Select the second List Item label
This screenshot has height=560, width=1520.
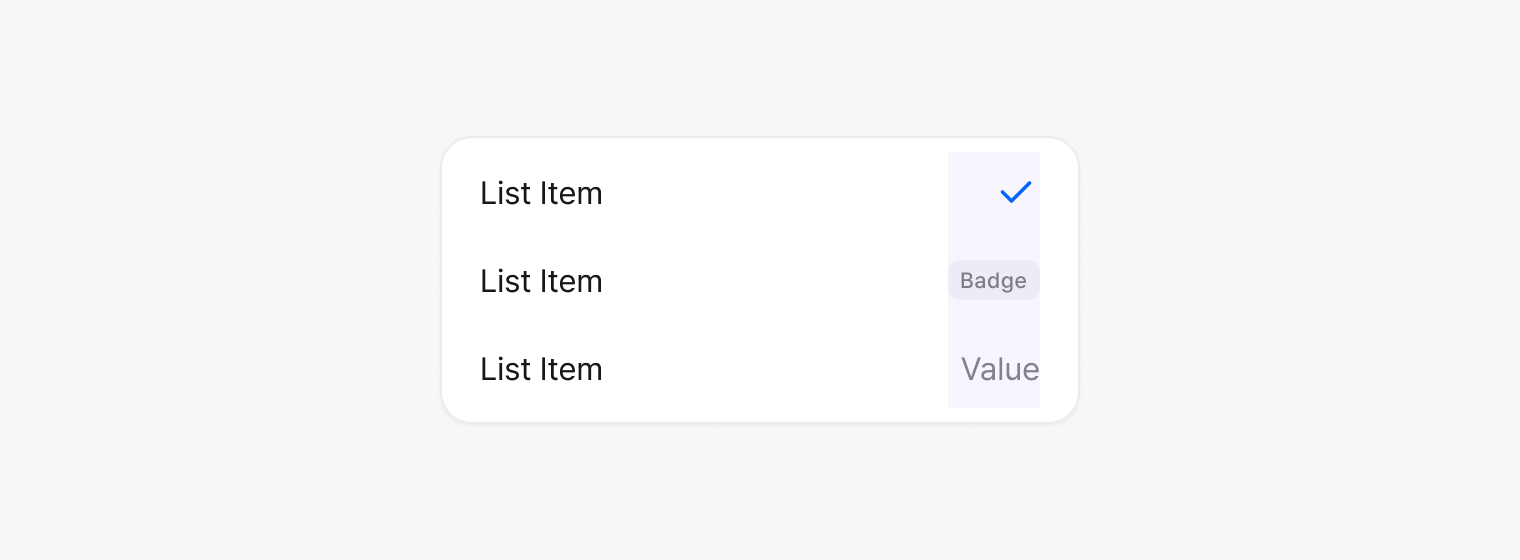(x=541, y=281)
